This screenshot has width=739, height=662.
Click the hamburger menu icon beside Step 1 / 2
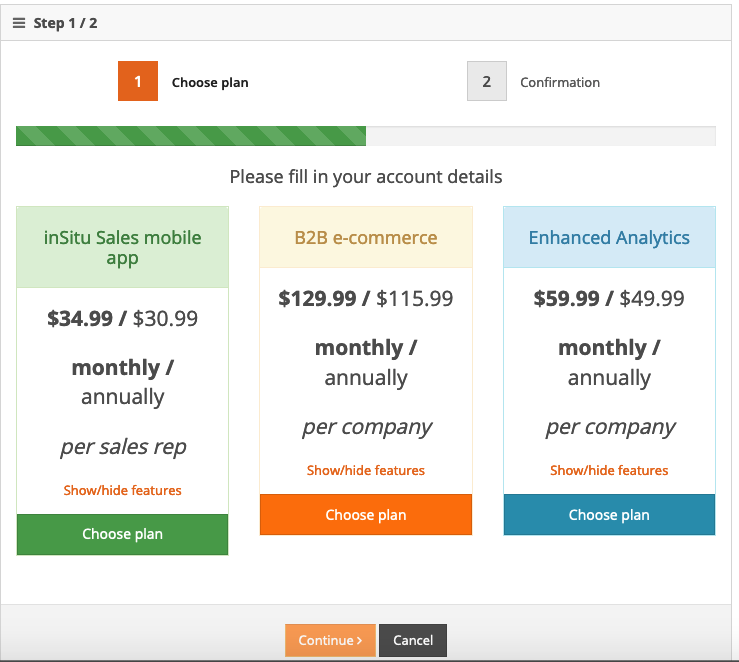click(19, 23)
